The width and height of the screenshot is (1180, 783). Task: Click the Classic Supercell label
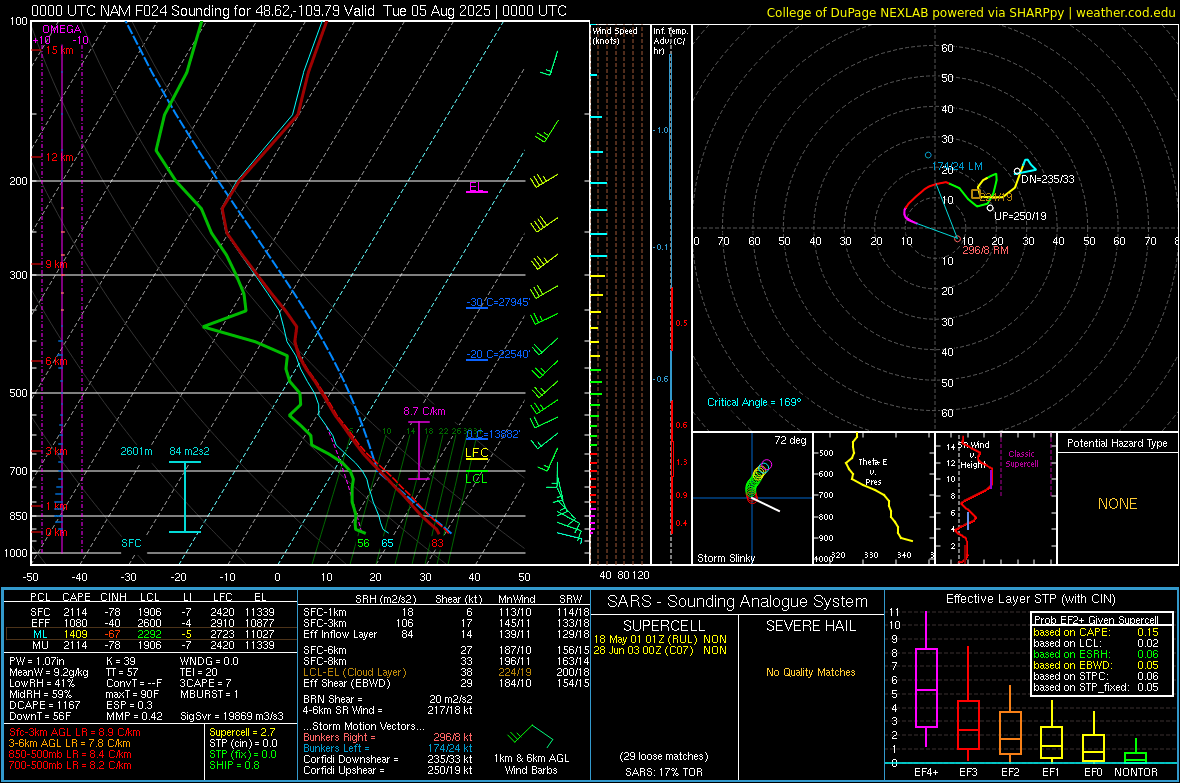[x=1022, y=459]
